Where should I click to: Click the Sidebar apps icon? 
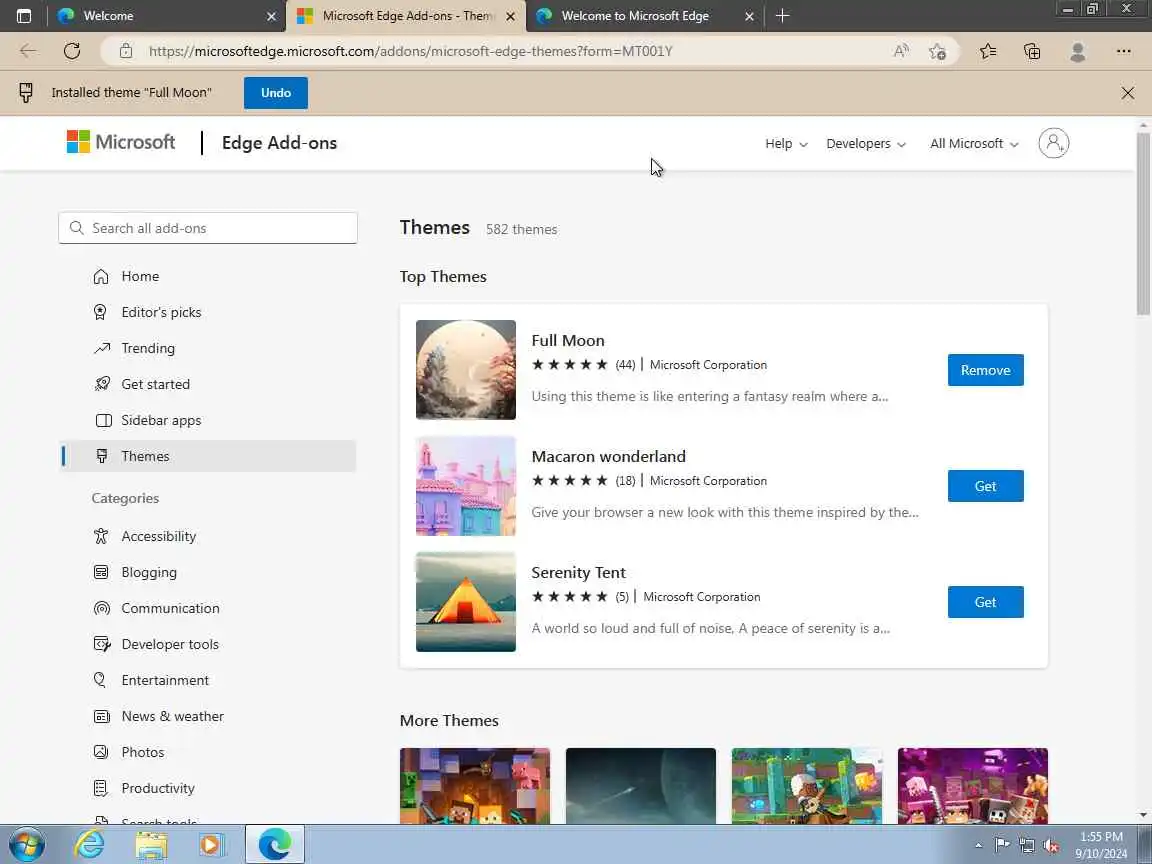coord(104,420)
